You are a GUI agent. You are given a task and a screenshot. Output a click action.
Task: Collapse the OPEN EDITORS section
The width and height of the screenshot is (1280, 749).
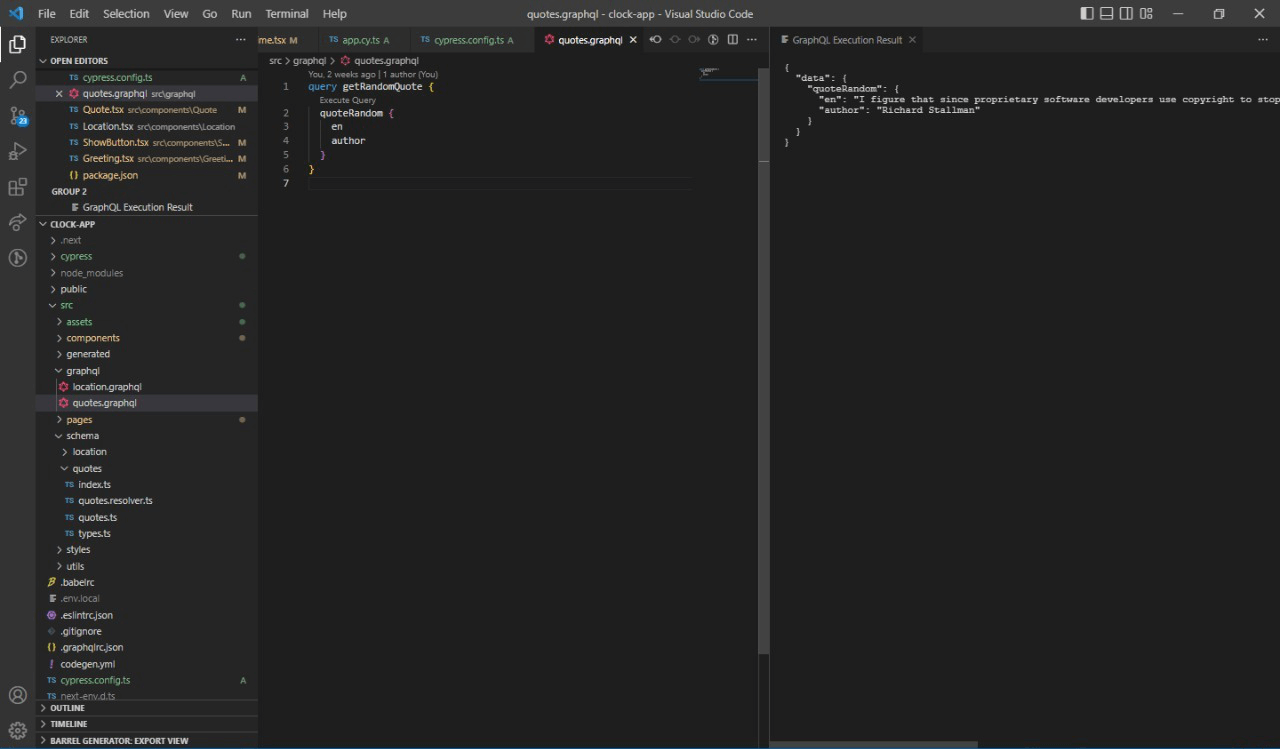pos(79,61)
